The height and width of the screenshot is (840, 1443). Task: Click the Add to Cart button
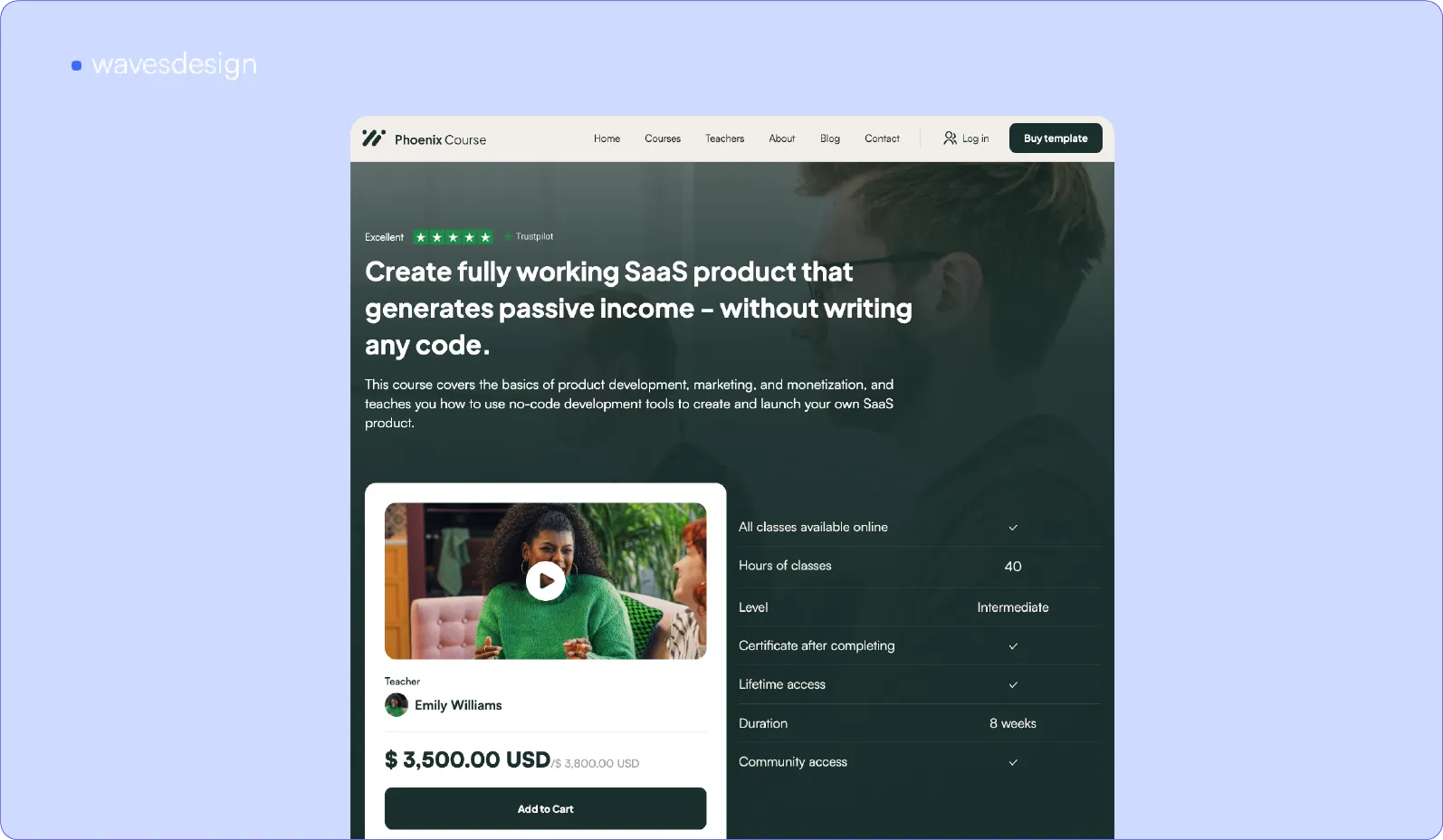[545, 808]
